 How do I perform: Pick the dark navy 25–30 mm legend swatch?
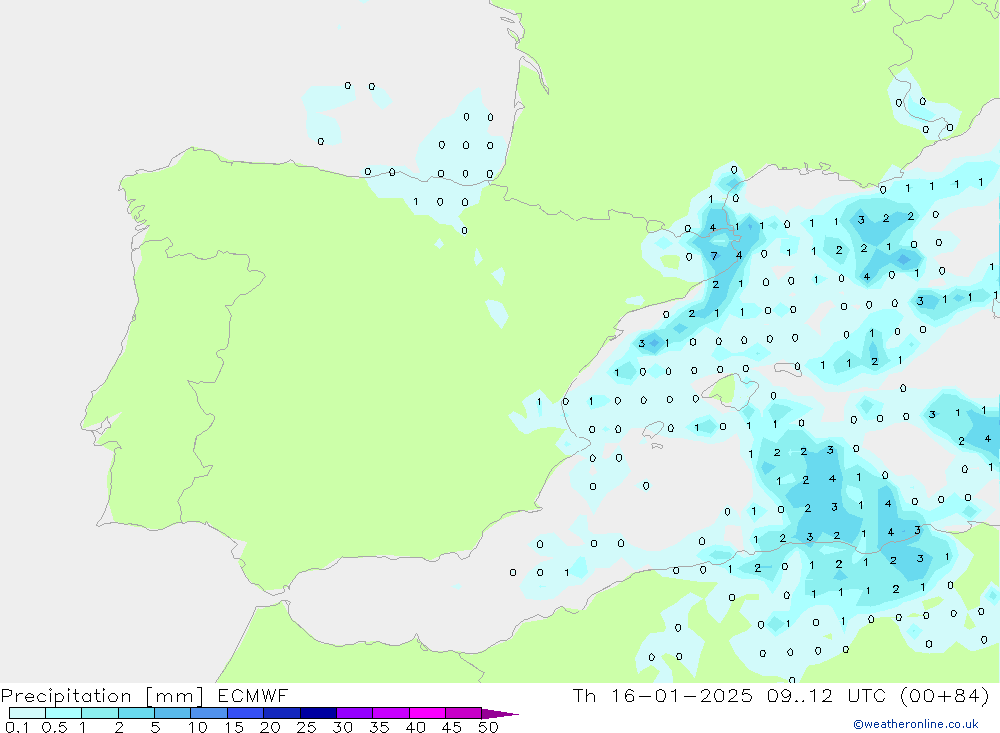pyautogui.click(x=318, y=713)
